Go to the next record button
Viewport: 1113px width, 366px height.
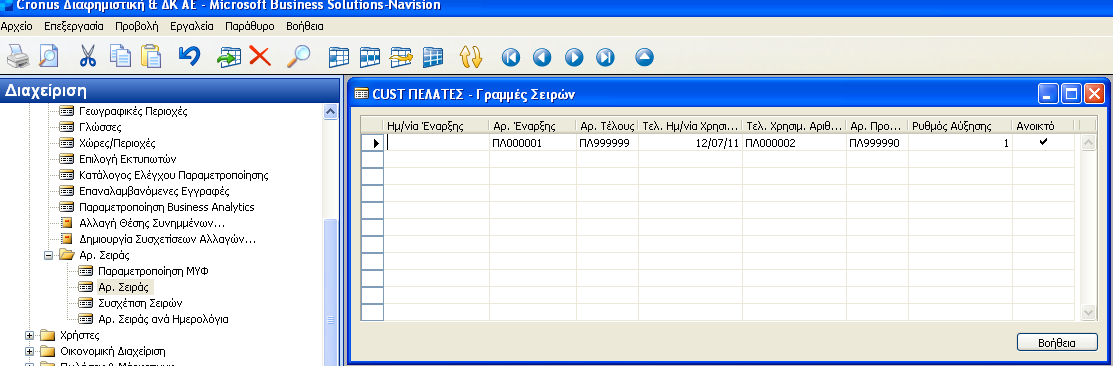coord(574,57)
